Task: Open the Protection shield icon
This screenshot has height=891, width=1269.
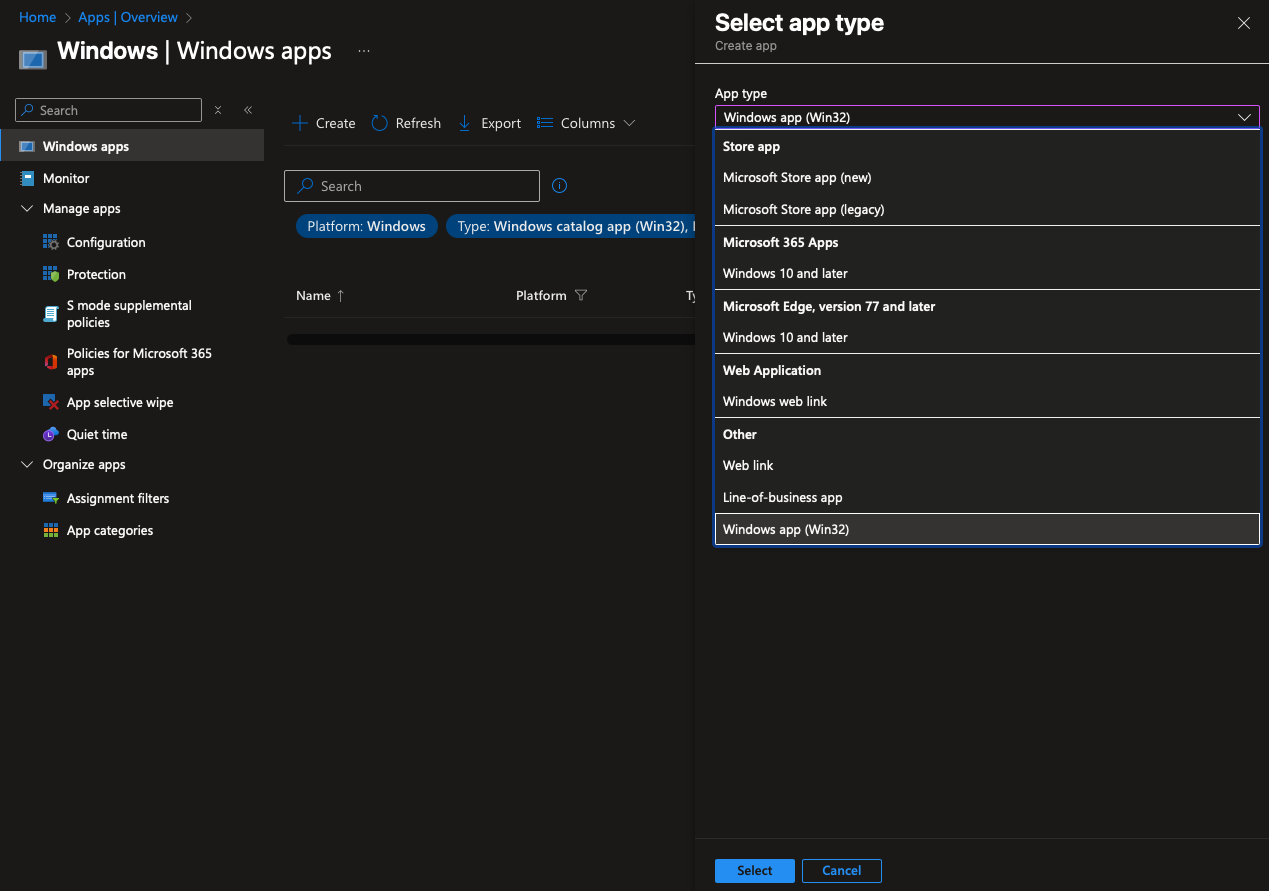Action: [x=51, y=274]
